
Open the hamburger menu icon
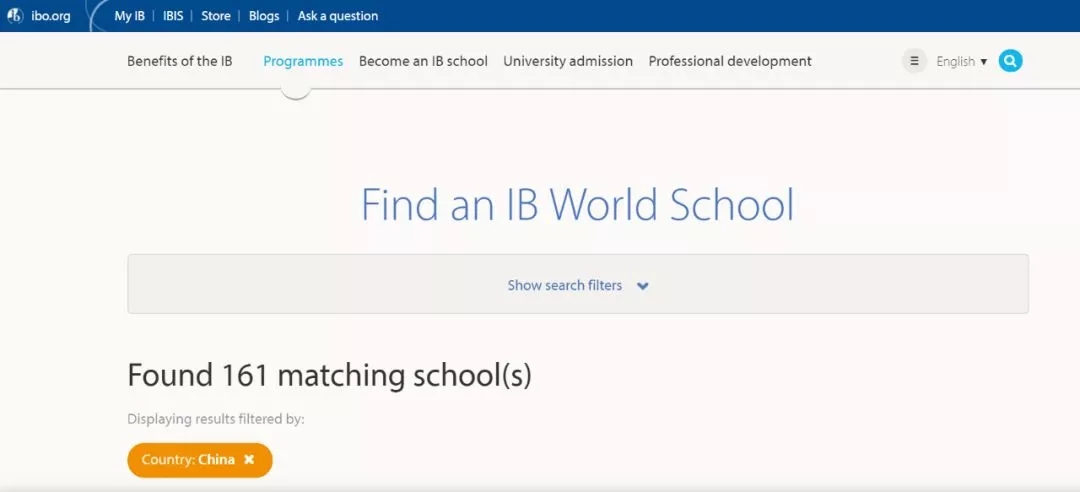914,61
